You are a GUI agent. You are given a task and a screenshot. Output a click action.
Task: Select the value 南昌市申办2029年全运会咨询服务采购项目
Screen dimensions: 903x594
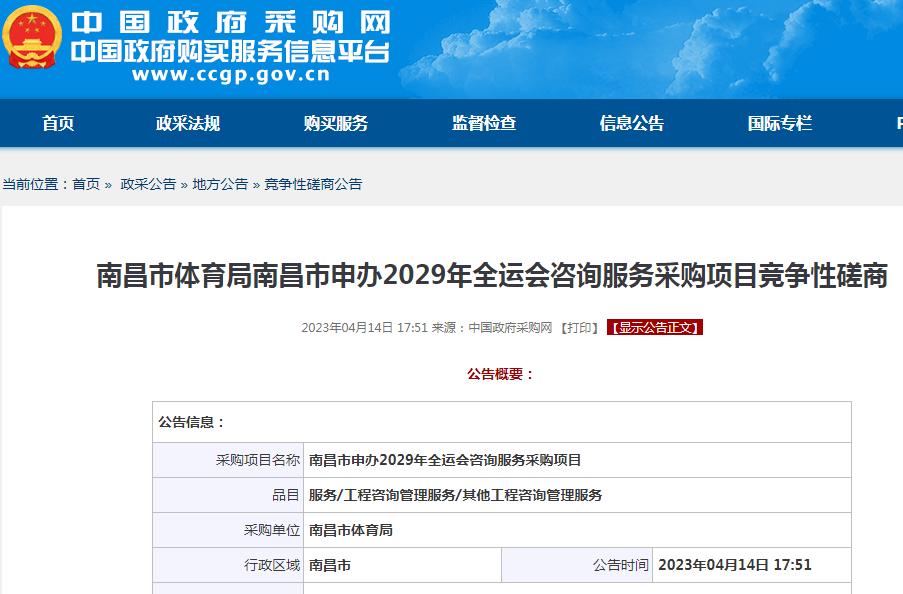coord(445,460)
